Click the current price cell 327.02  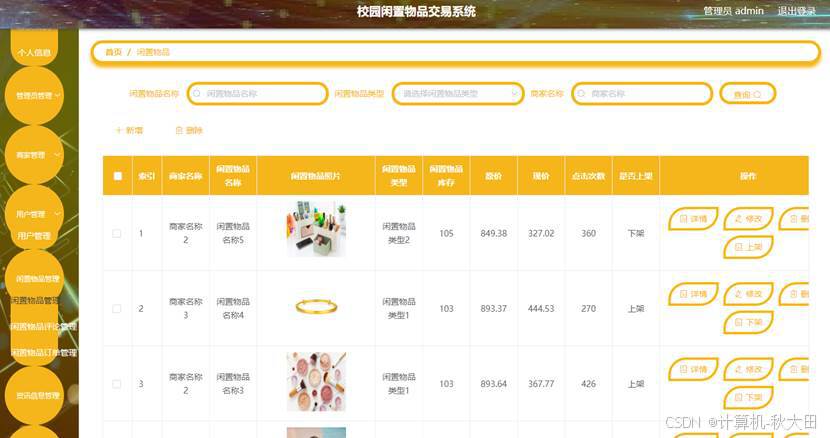(x=541, y=234)
